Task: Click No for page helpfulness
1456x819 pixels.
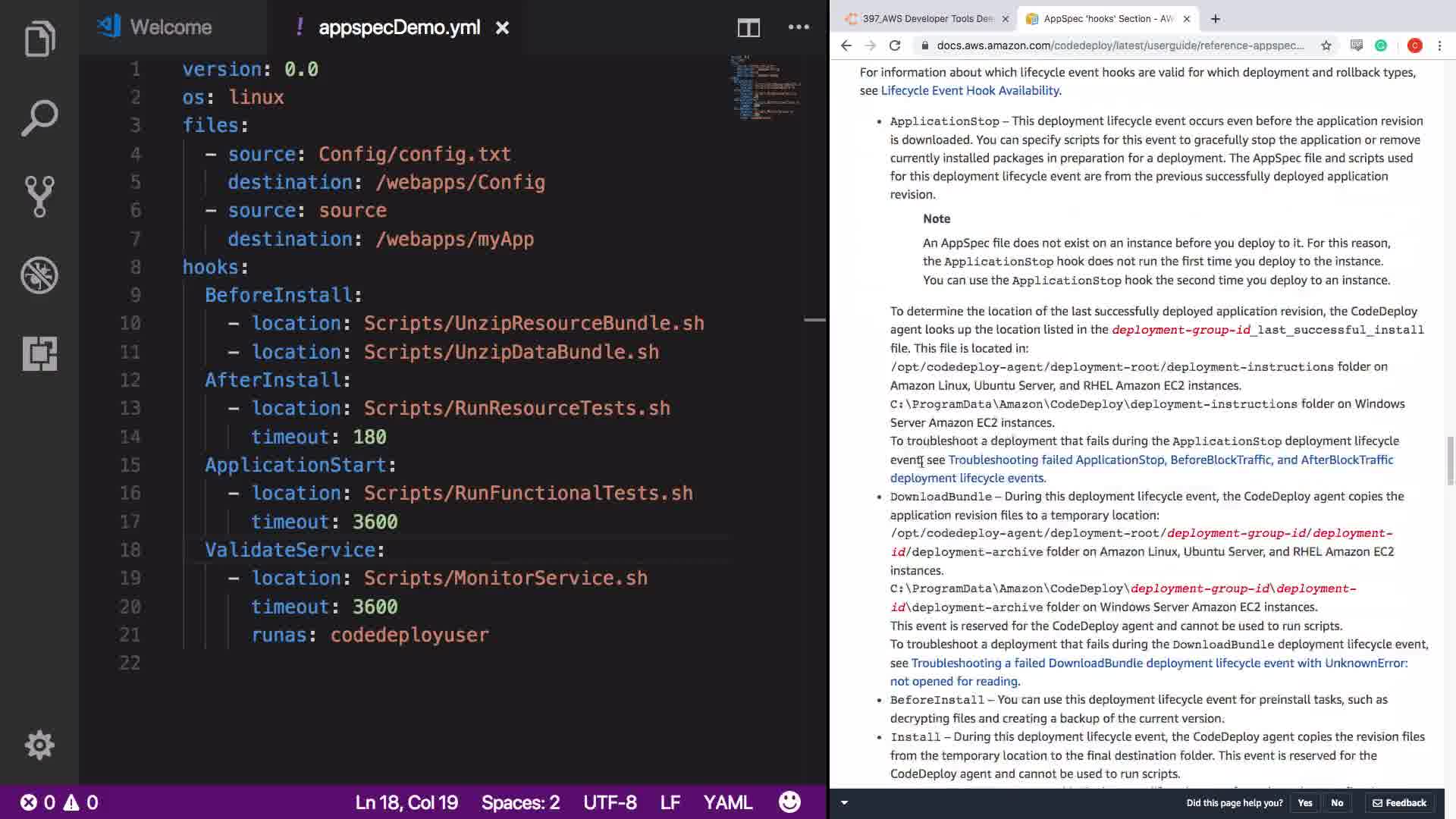Action: pyautogui.click(x=1337, y=802)
